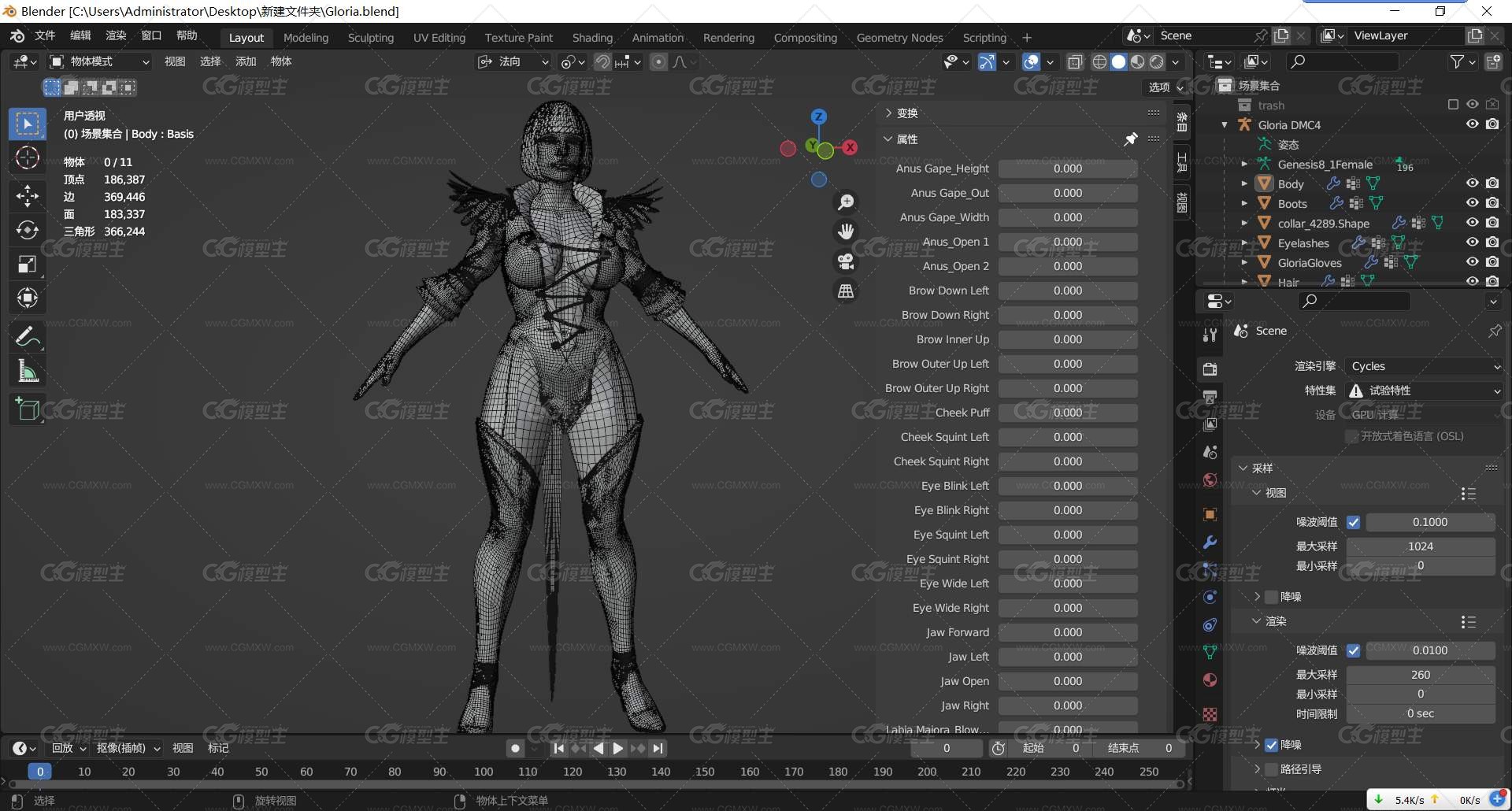This screenshot has width=1512, height=811.
Task: Switch to the Geometry Nodes workspace tab
Action: point(899,38)
